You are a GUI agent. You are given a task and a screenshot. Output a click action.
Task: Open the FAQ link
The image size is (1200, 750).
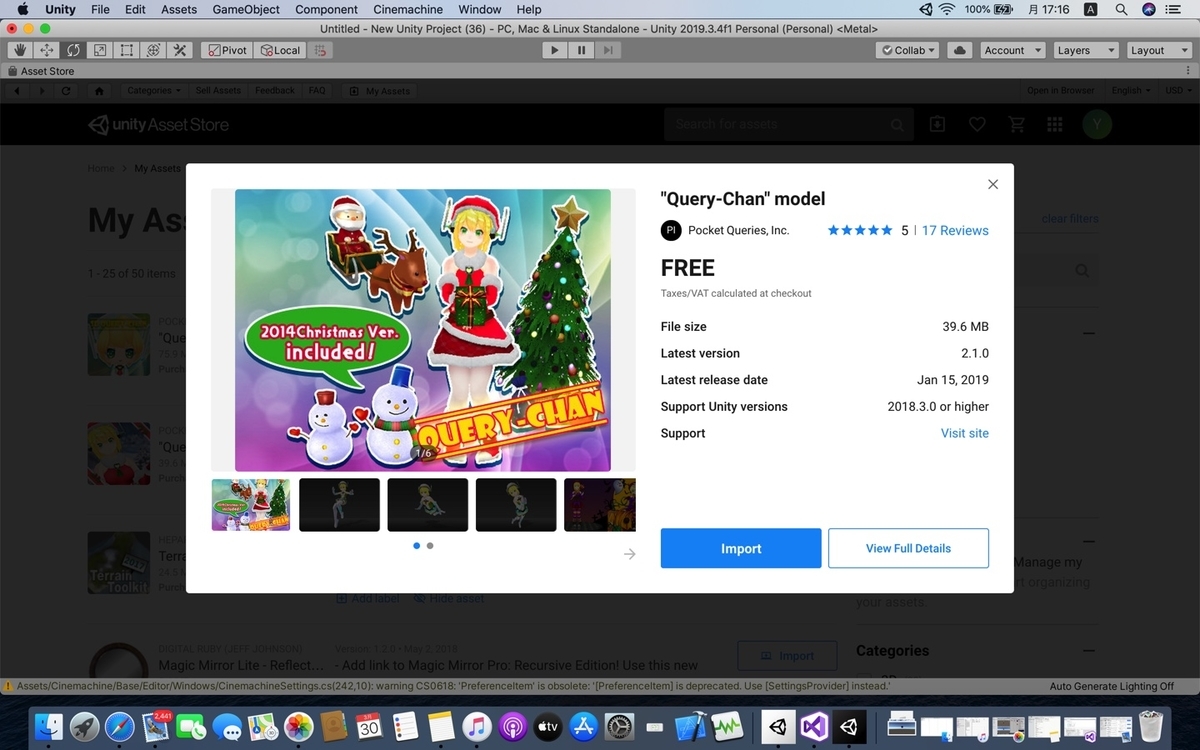click(x=317, y=91)
